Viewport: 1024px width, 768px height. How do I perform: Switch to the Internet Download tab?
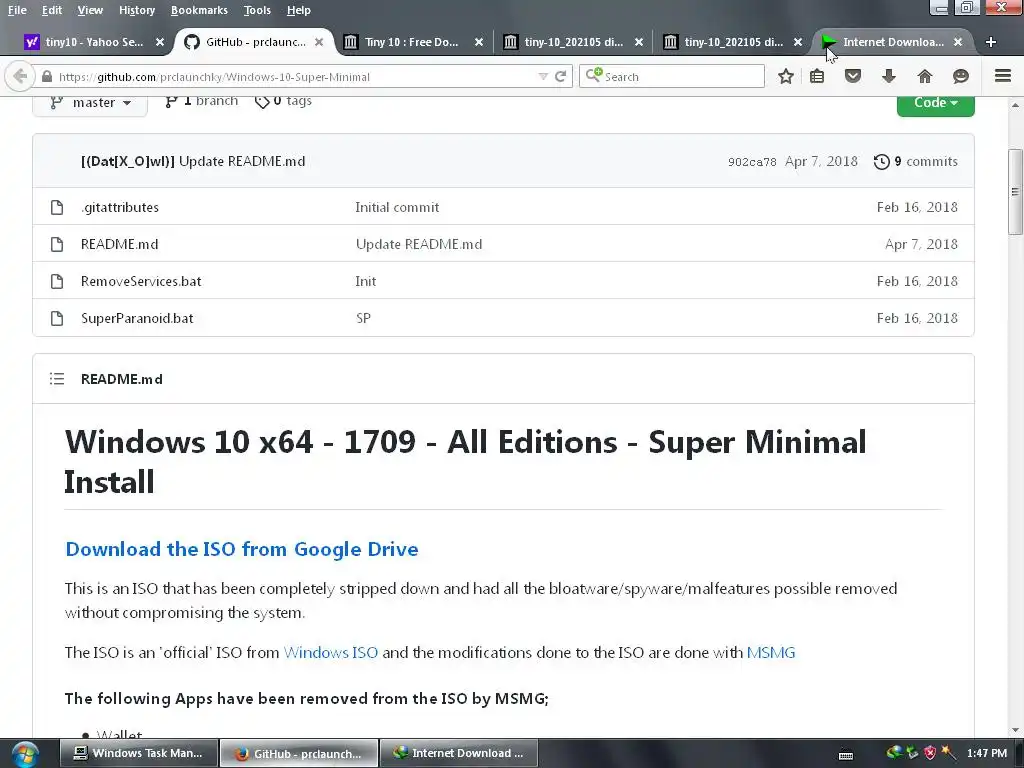click(x=893, y=42)
